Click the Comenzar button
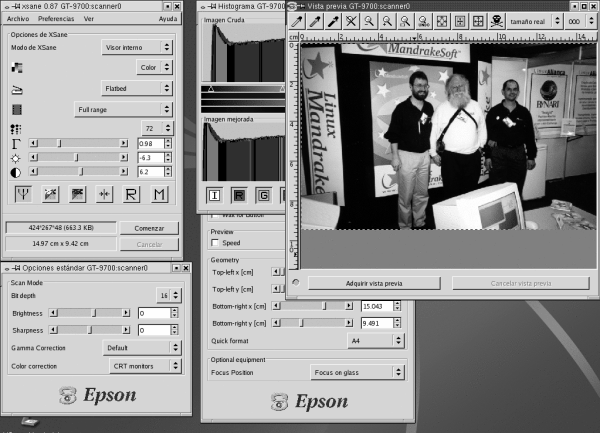600x433 pixels. click(x=149, y=228)
